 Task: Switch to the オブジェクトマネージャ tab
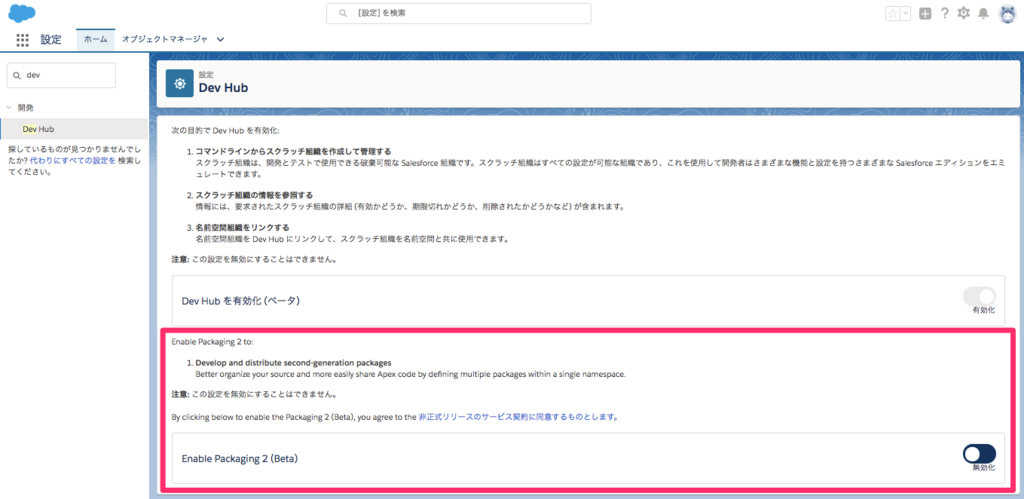tap(164, 39)
